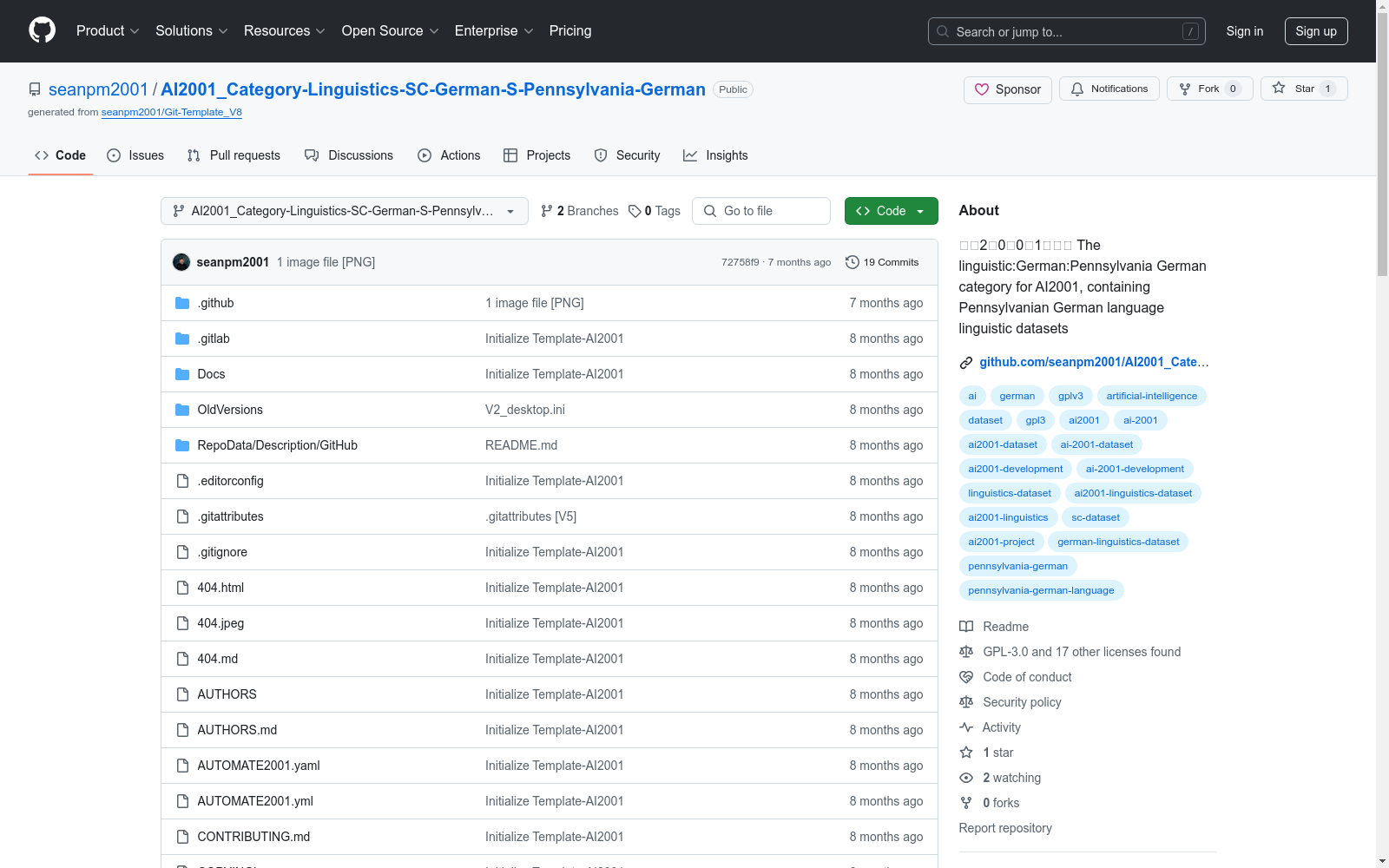Open the Insights tab
Image resolution: width=1389 pixels, height=868 pixels.
coord(715,155)
